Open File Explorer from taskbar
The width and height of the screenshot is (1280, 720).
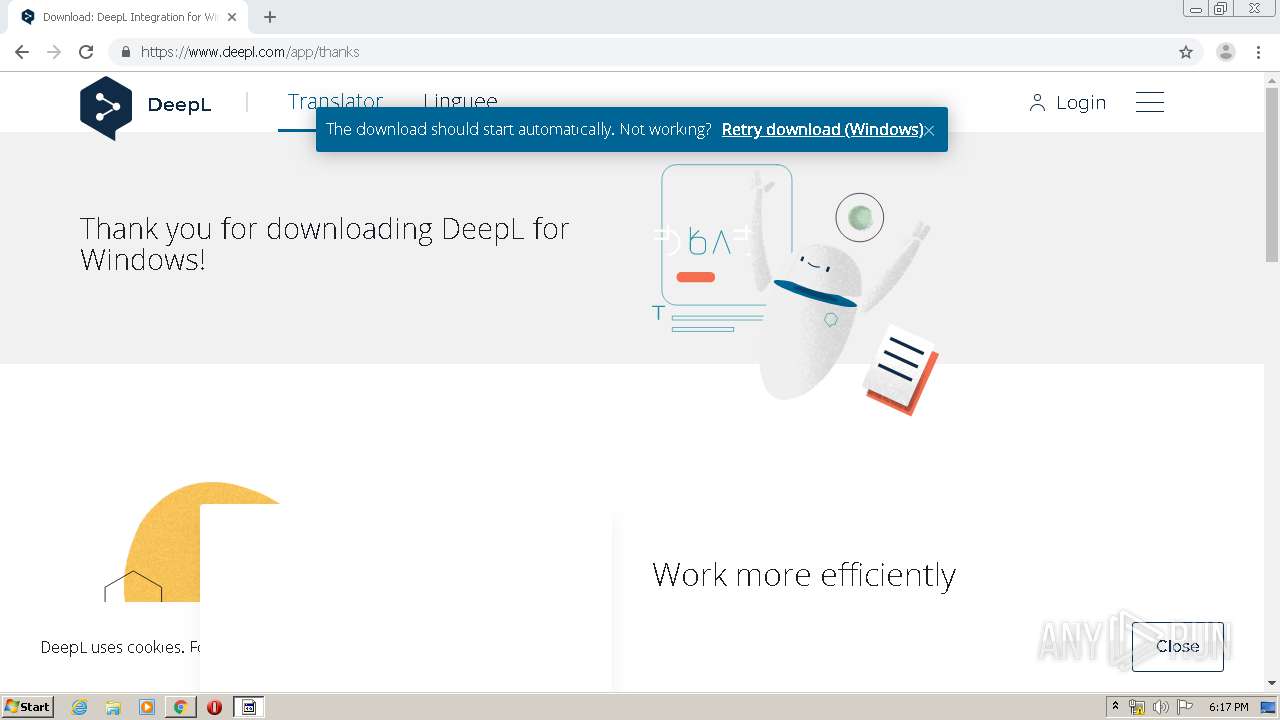(113, 707)
